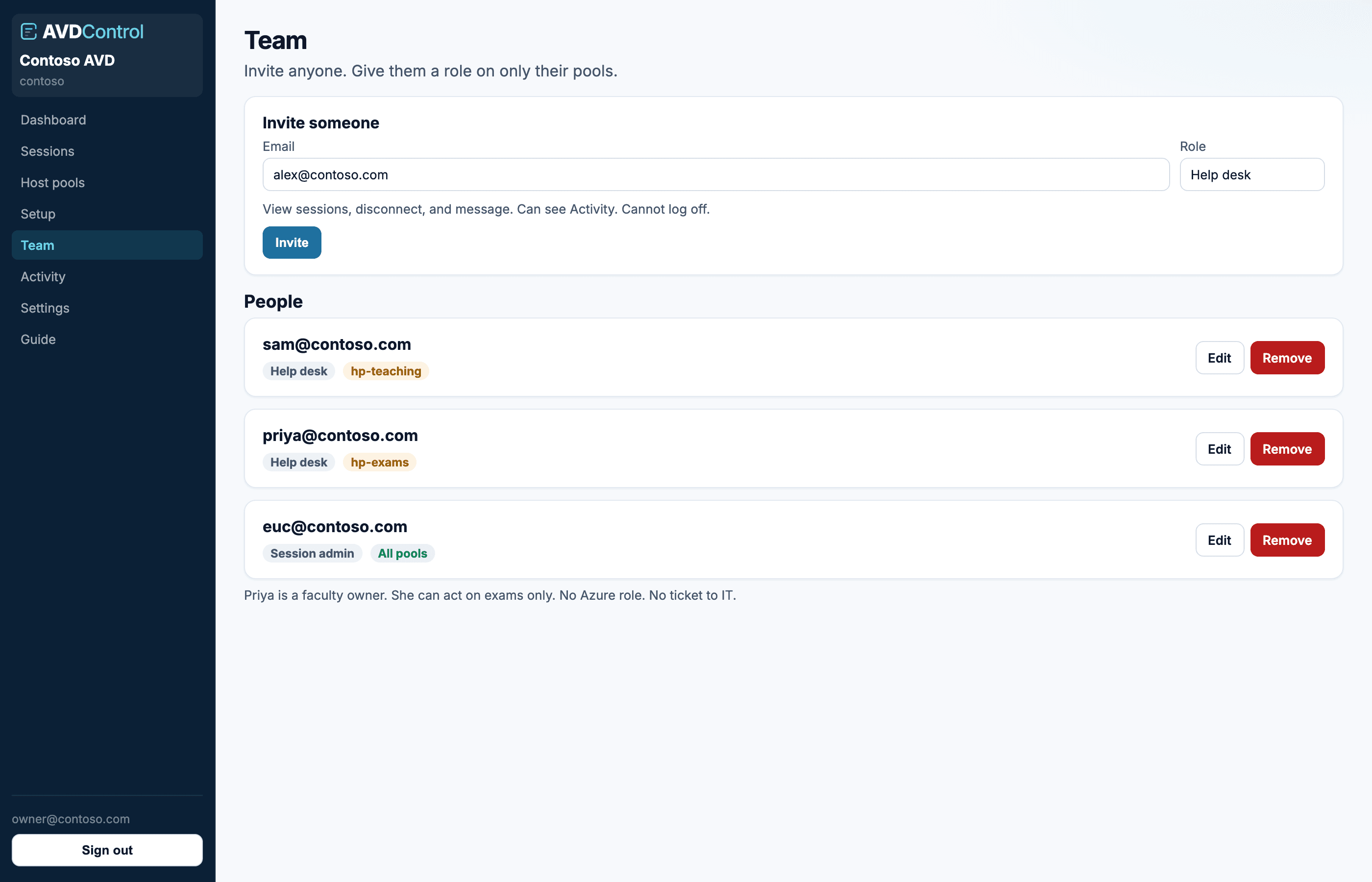
Task: Click the People section heading
Action: click(273, 302)
